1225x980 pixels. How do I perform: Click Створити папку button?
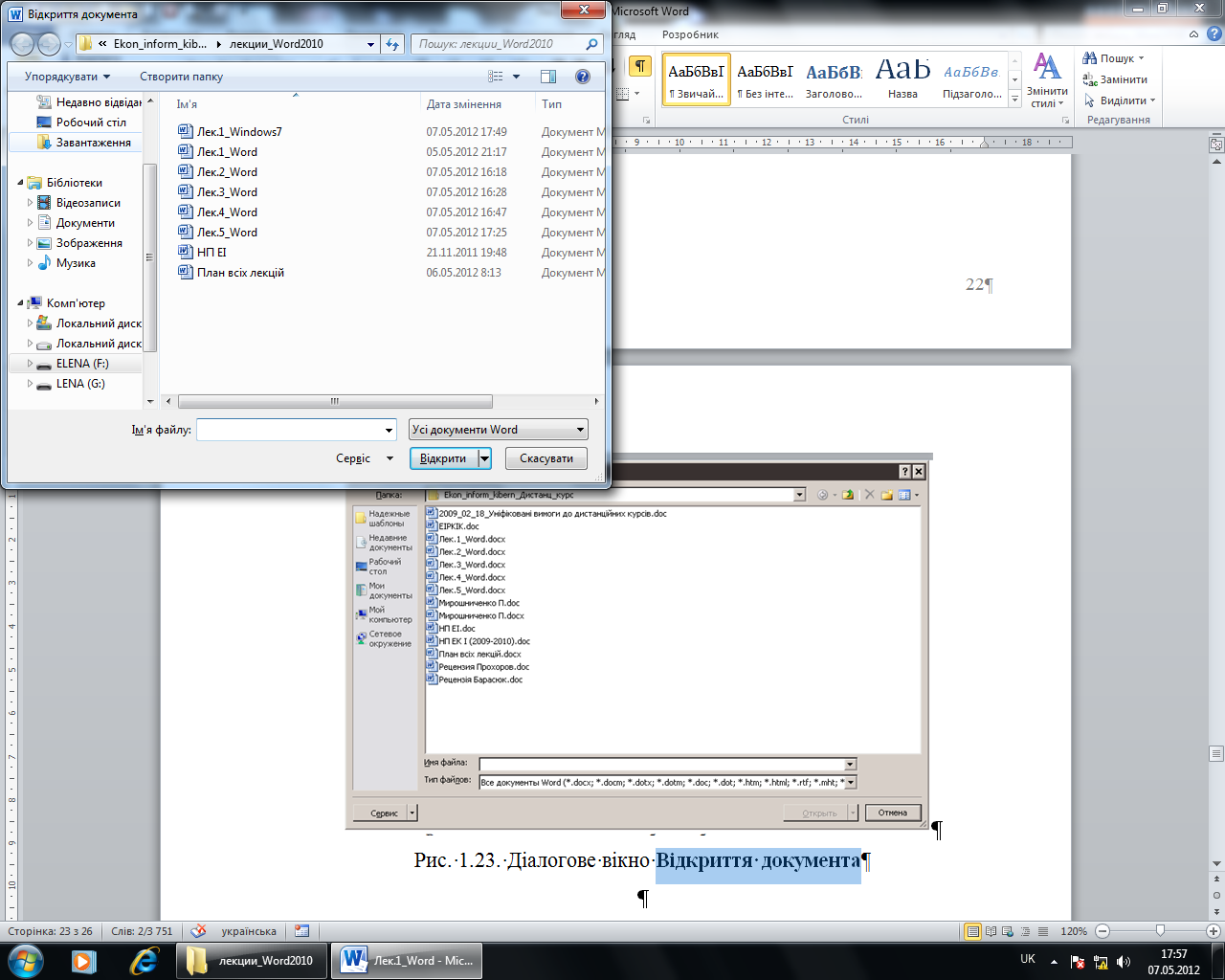[181, 77]
